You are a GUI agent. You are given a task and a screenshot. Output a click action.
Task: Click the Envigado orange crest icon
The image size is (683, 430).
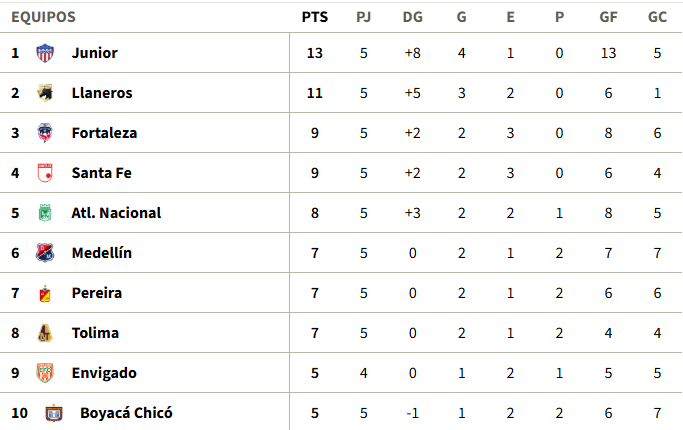tap(45, 373)
